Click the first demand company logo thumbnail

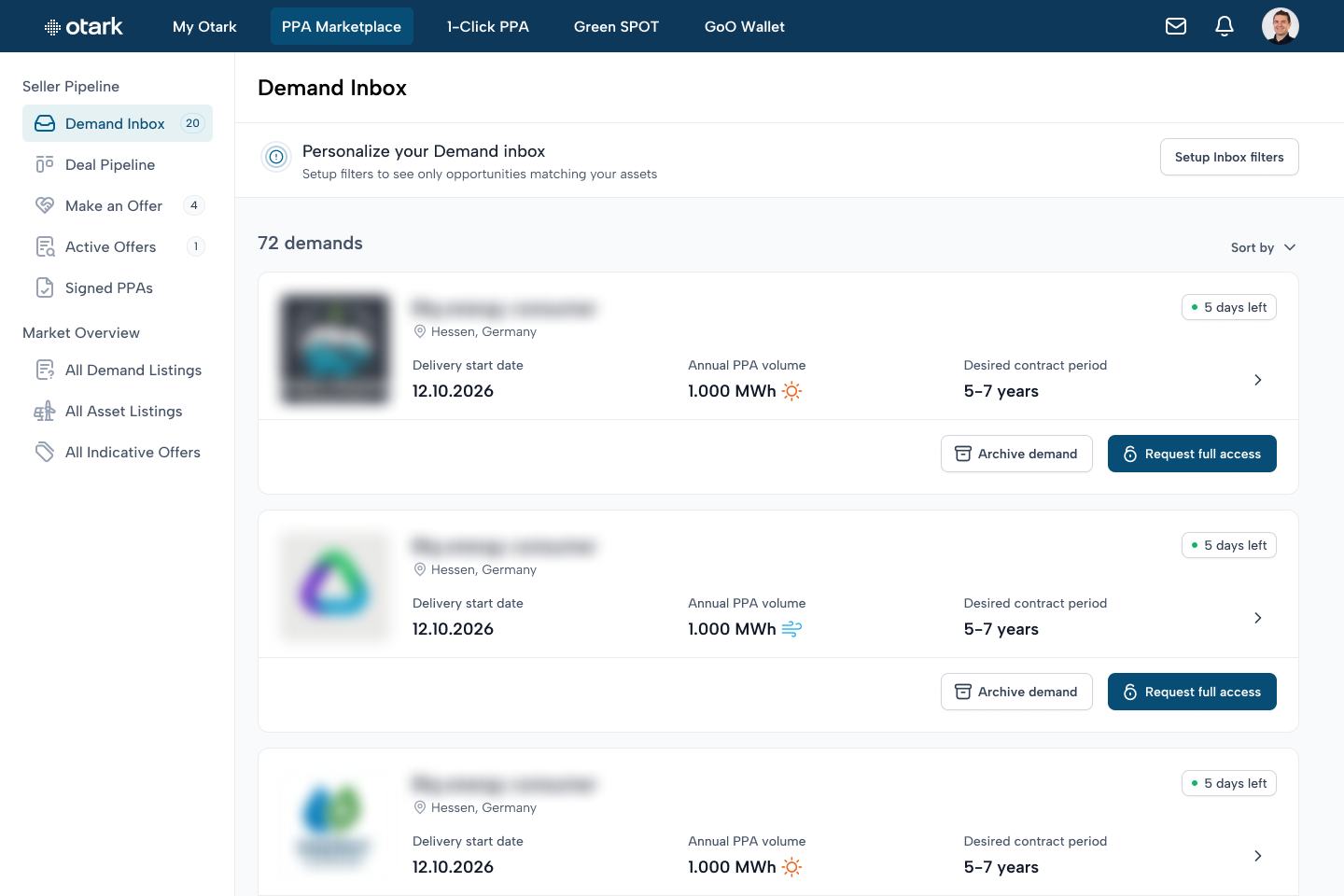335,349
